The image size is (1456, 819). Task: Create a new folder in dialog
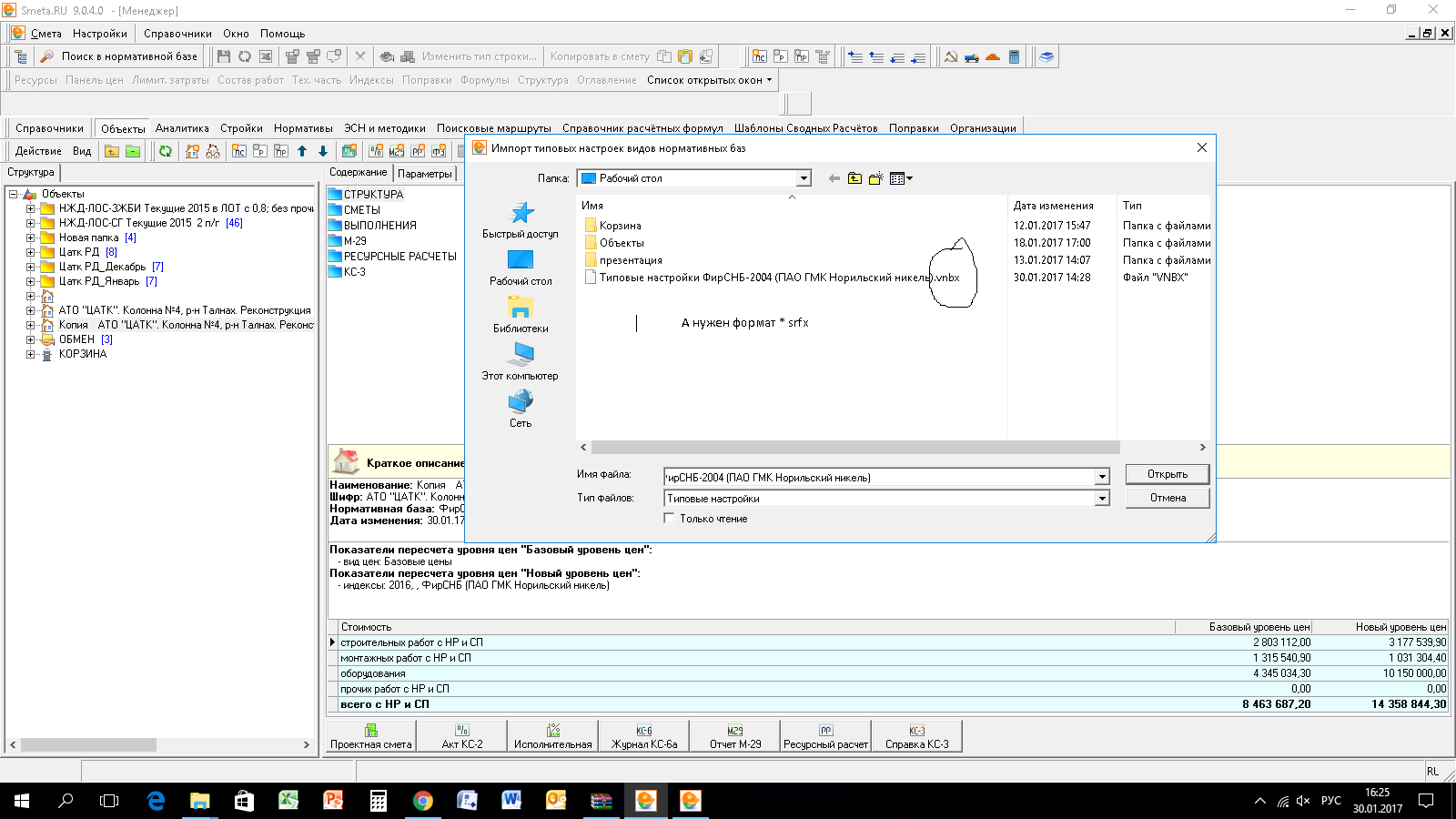coord(875,178)
